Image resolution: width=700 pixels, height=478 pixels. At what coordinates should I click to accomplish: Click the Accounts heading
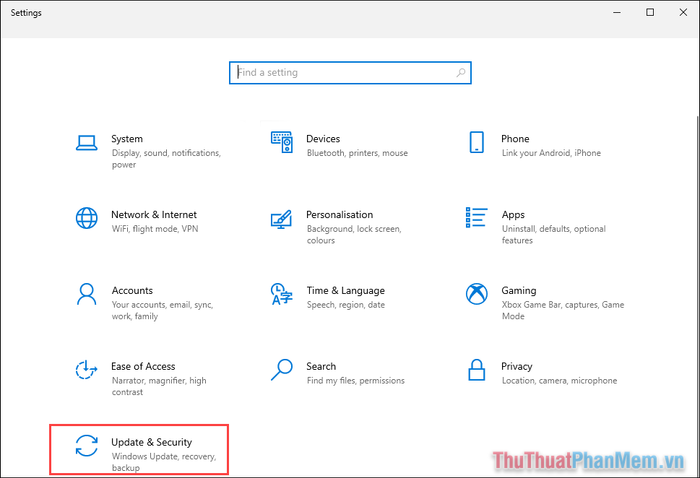[x=132, y=291]
